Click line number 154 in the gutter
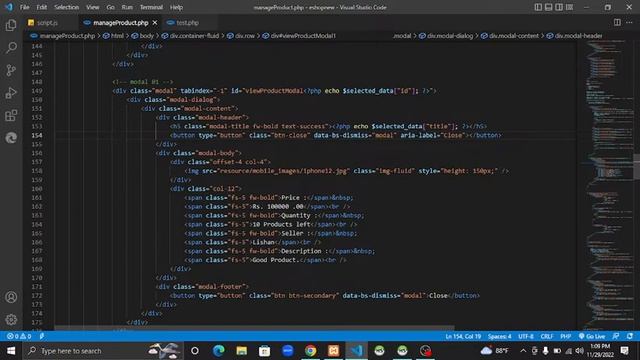This screenshot has width=640, height=360. pyautogui.click(x=37, y=135)
